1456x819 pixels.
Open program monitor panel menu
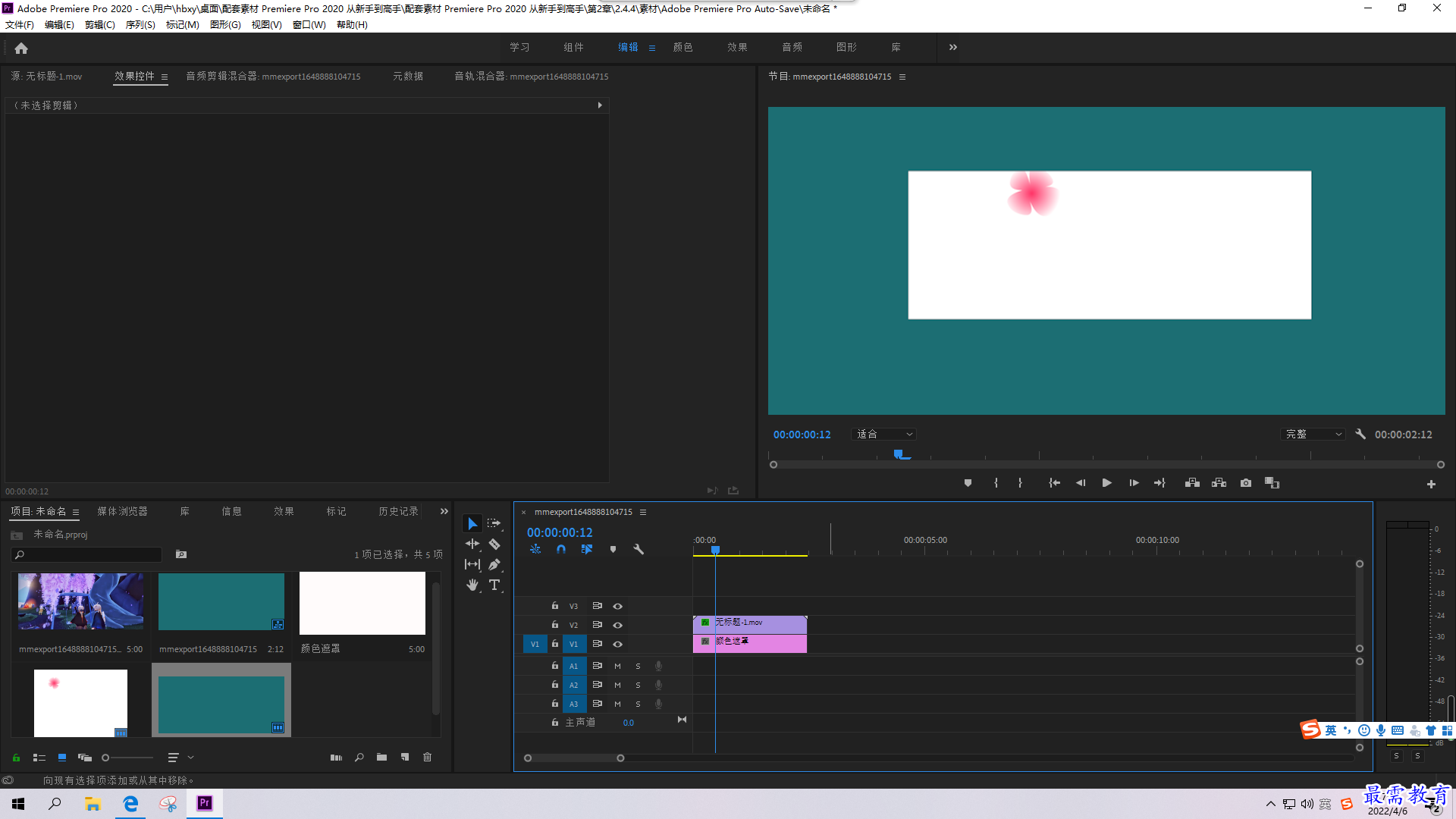tap(902, 77)
